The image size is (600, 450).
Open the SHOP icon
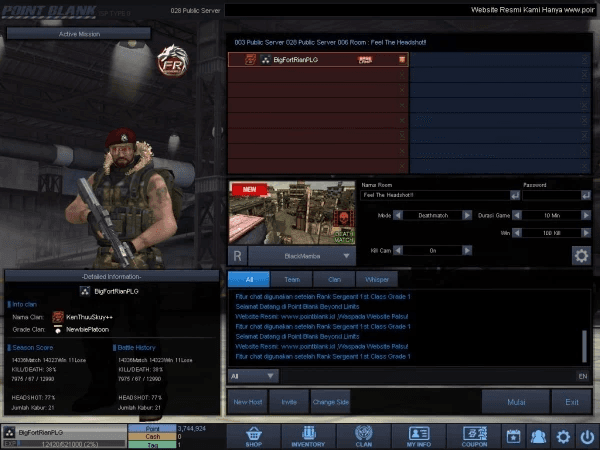[x=253, y=437]
